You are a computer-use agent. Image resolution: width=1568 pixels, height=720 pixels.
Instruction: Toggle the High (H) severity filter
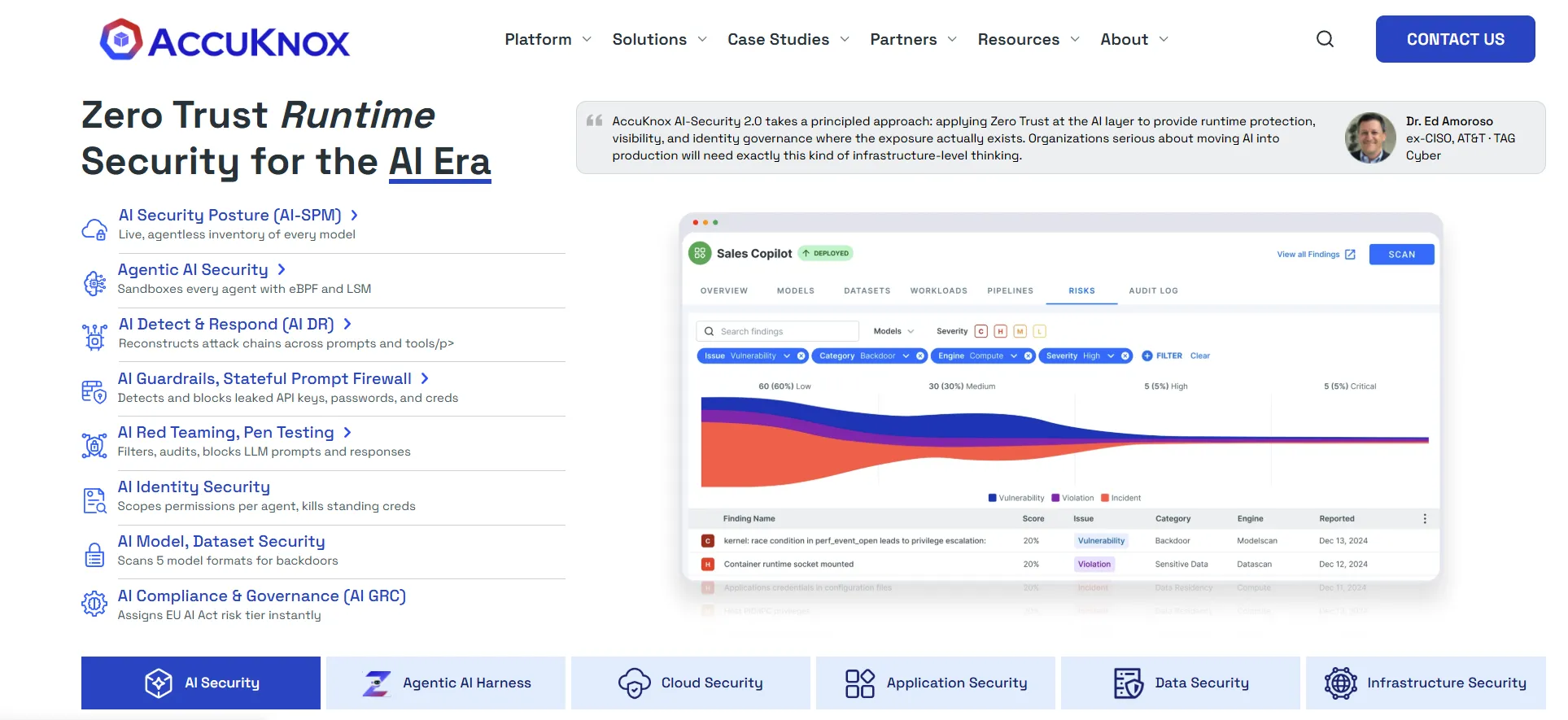(x=1001, y=331)
